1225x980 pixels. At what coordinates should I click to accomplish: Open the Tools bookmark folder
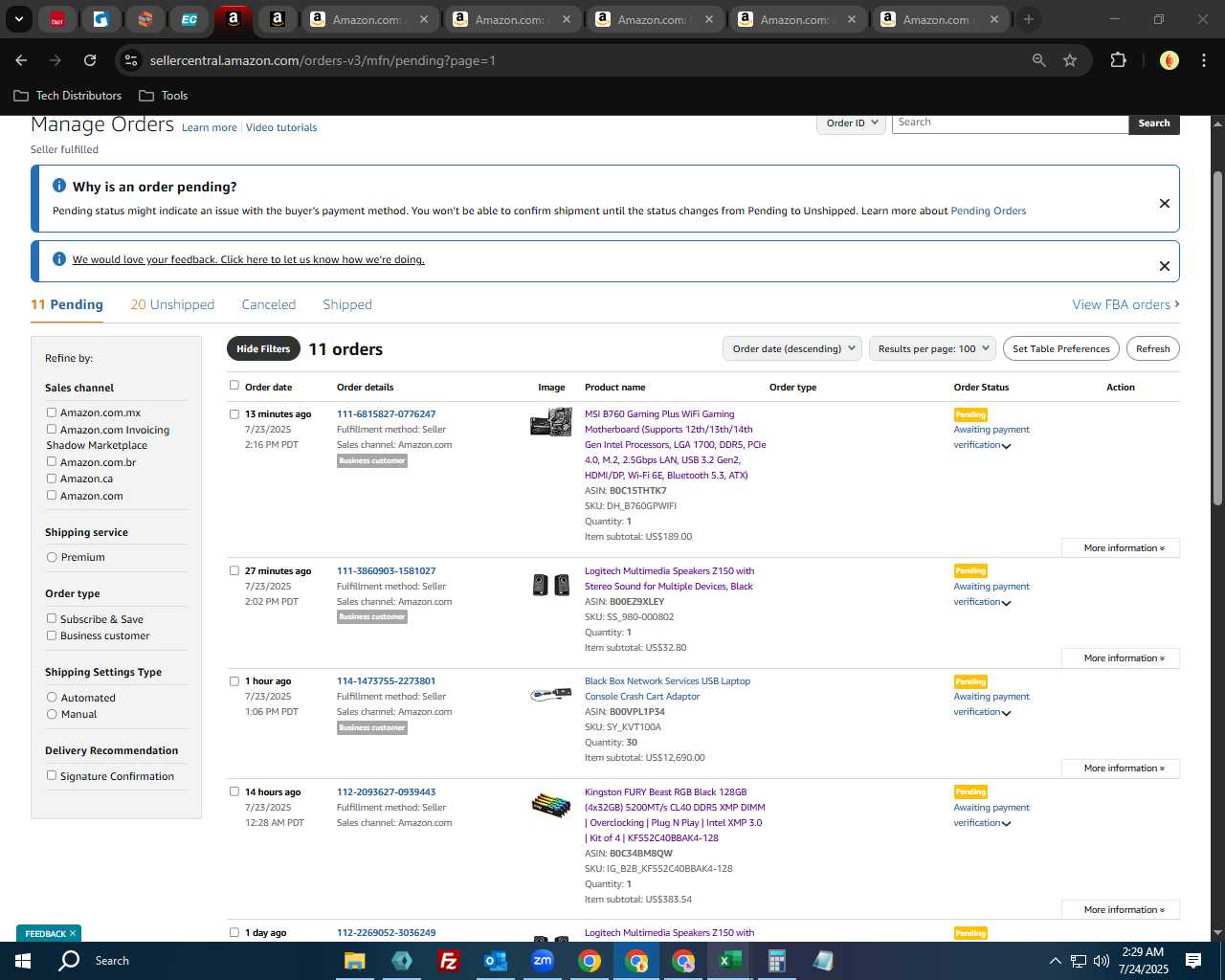click(164, 96)
